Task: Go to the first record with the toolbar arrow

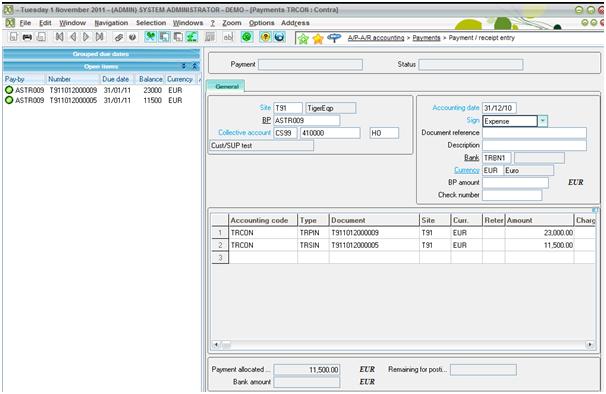Action: tap(59, 37)
